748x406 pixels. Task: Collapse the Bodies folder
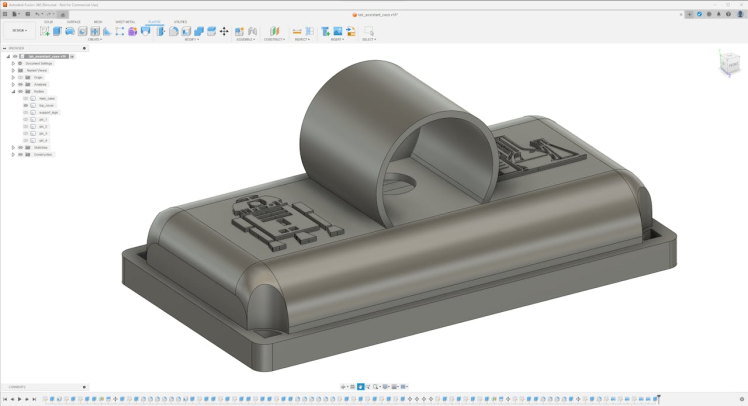[12, 91]
